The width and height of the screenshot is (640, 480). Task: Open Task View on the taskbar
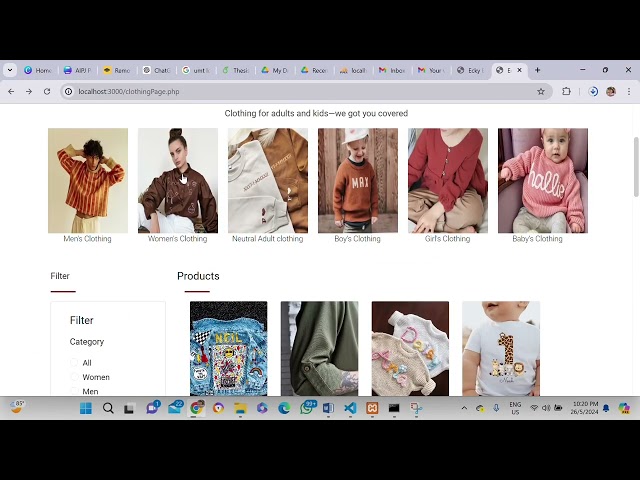pyautogui.click(x=129, y=408)
